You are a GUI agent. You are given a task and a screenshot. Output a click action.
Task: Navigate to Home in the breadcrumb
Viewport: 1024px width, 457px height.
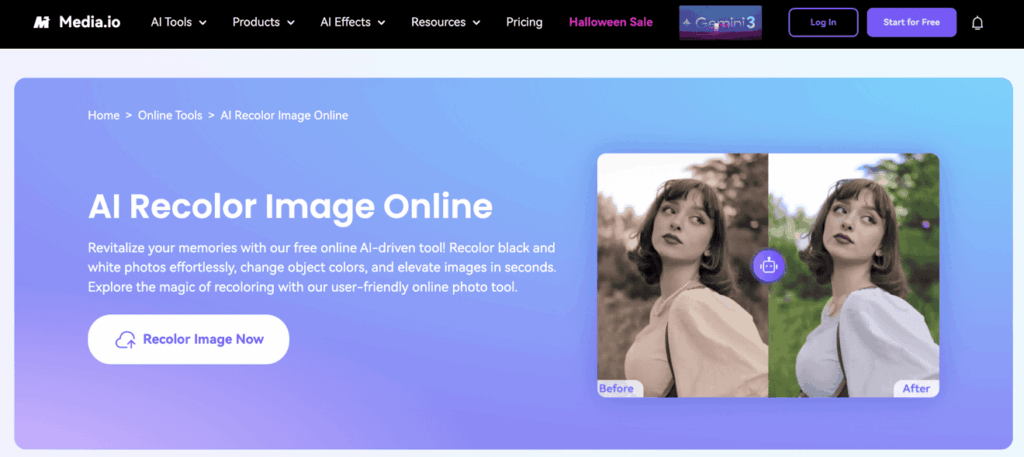104,115
